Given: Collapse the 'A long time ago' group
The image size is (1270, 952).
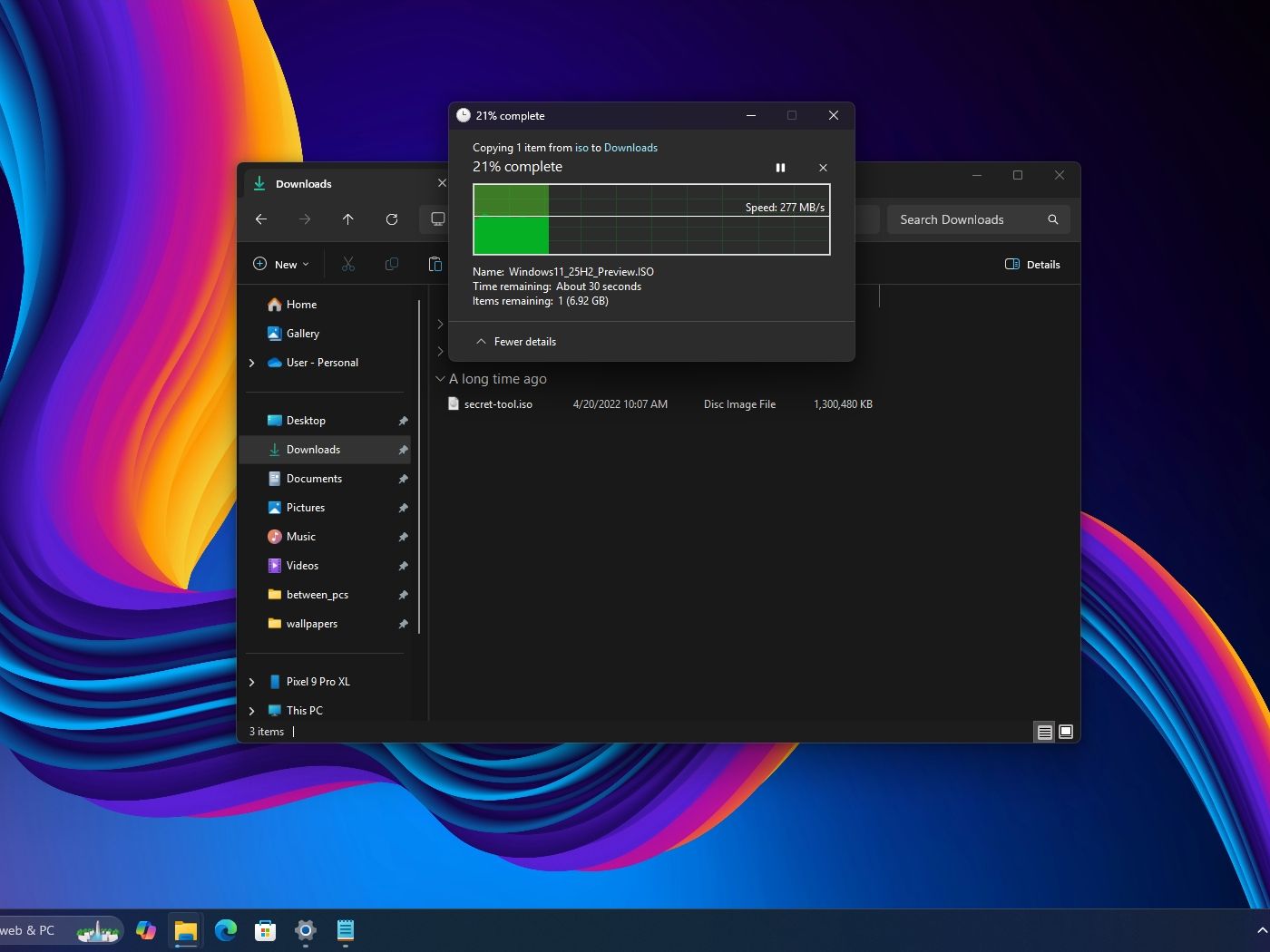Looking at the screenshot, I should coord(440,379).
